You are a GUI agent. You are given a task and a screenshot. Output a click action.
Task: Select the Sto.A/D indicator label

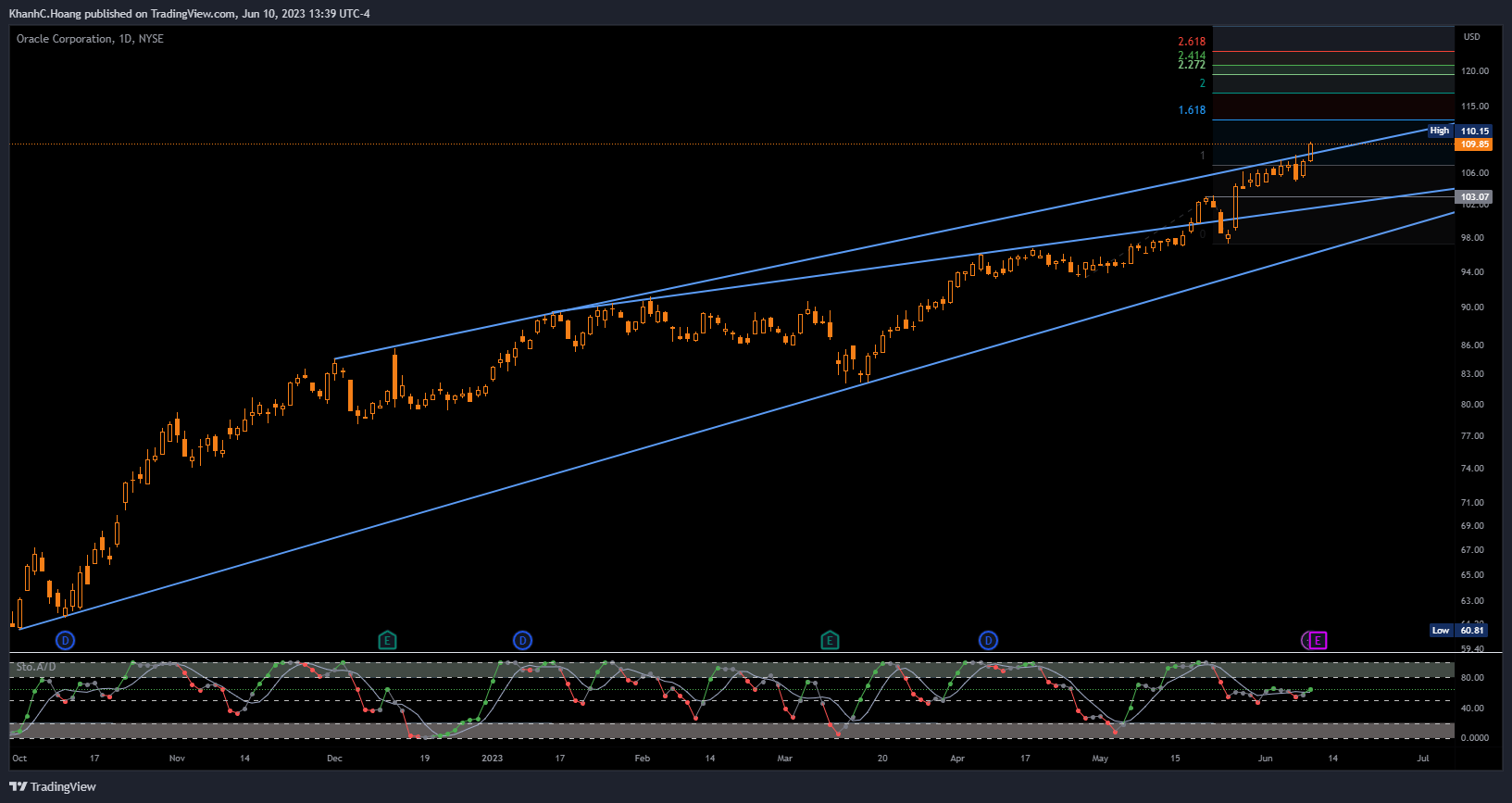pyautogui.click(x=36, y=667)
